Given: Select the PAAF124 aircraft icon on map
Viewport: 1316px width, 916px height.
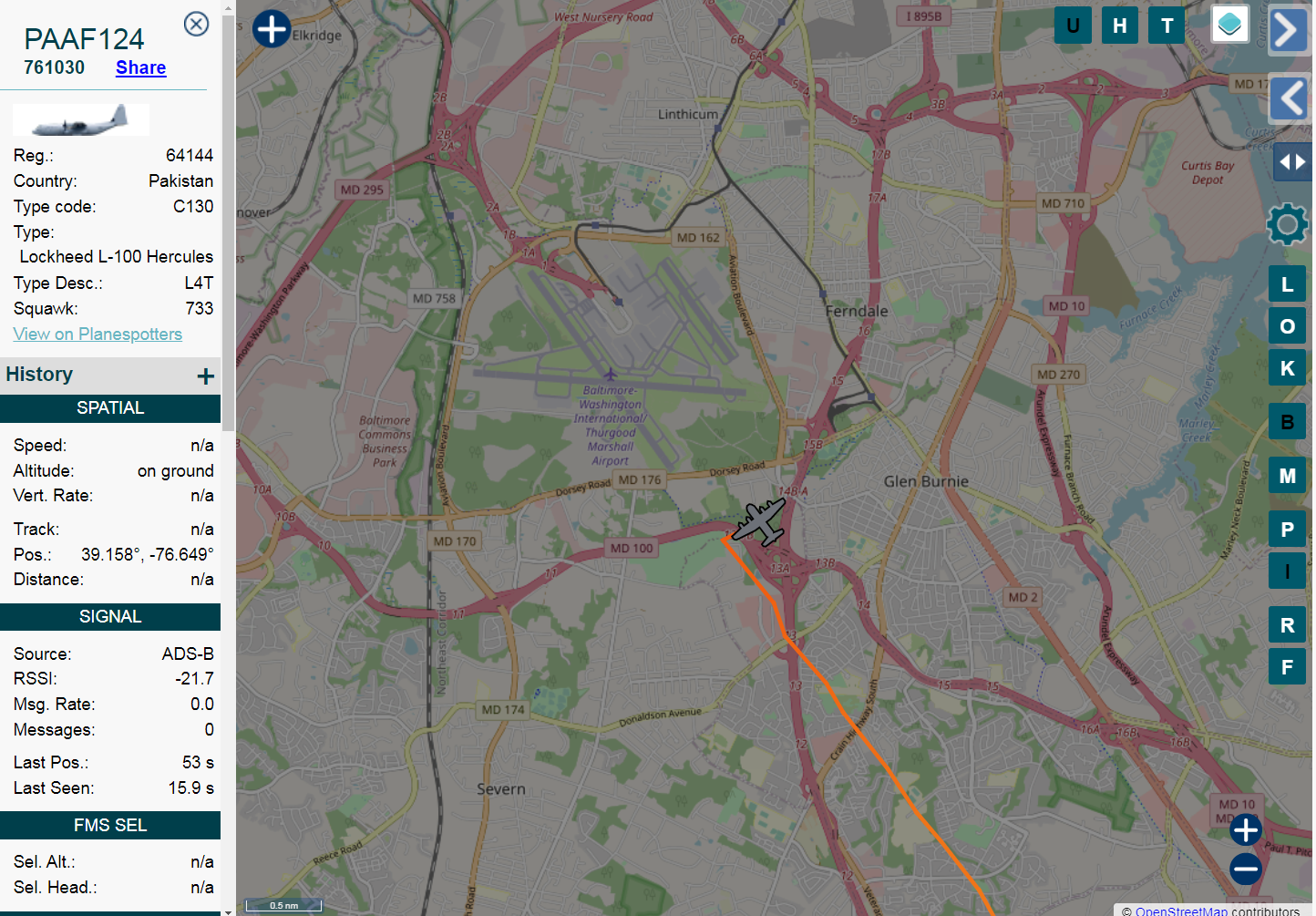Looking at the screenshot, I should [760, 523].
